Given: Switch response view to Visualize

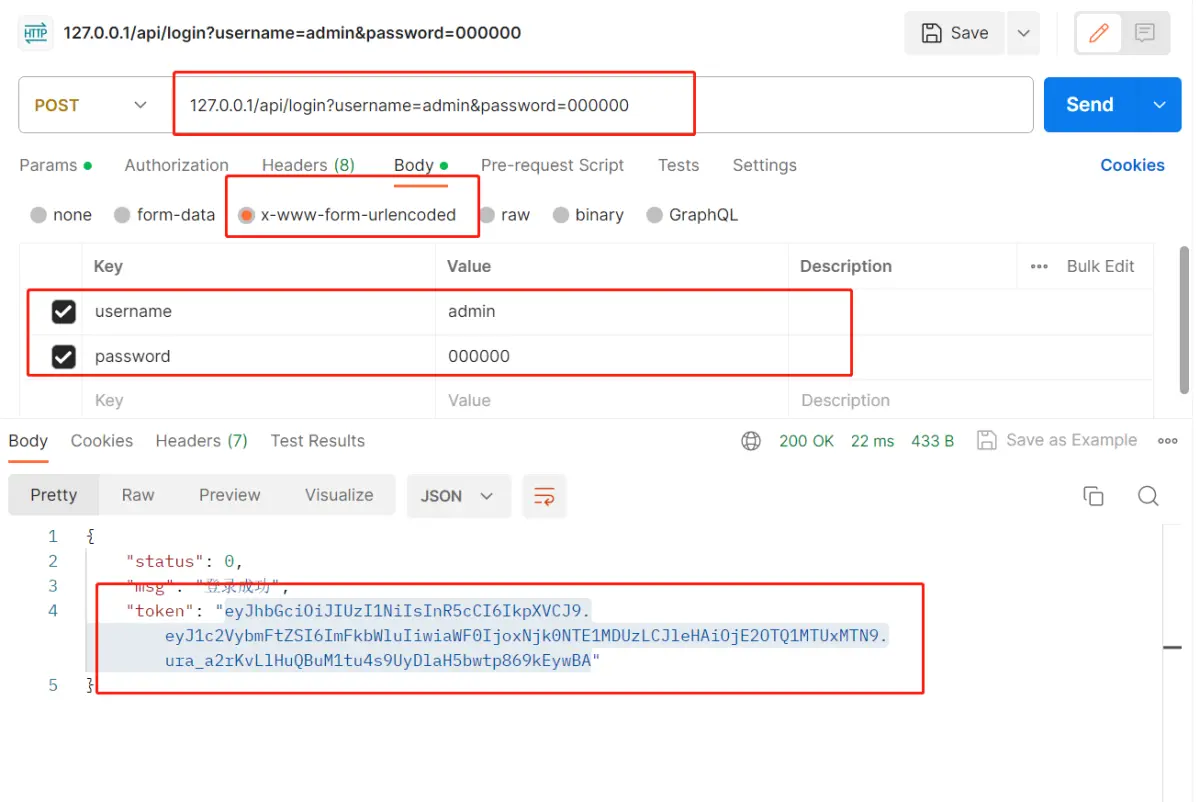Looking at the screenshot, I should point(339,496).
